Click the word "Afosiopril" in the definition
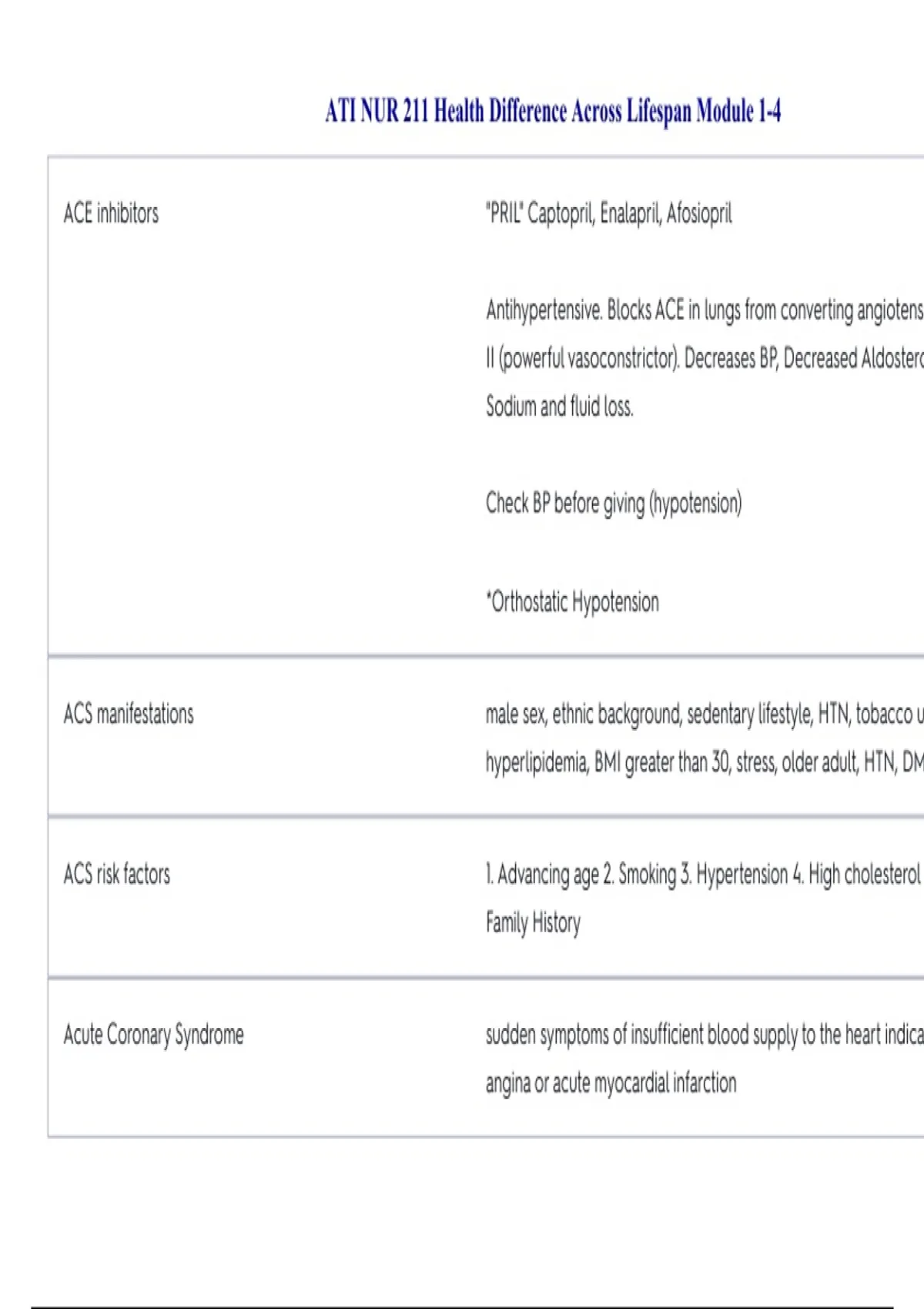Screen dimensions: 924x1309 tap(699, 213)
